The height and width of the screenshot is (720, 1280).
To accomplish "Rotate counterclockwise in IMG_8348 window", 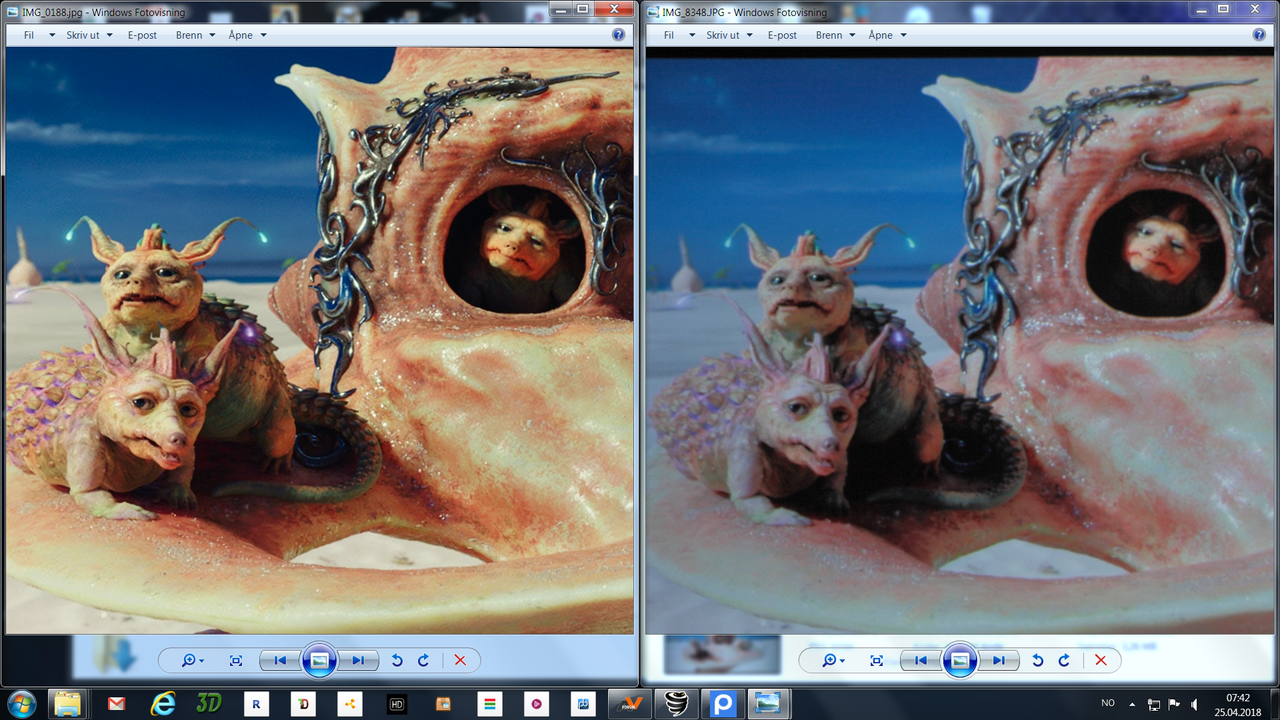I will pyautogui.click(x=1037, y=660).
